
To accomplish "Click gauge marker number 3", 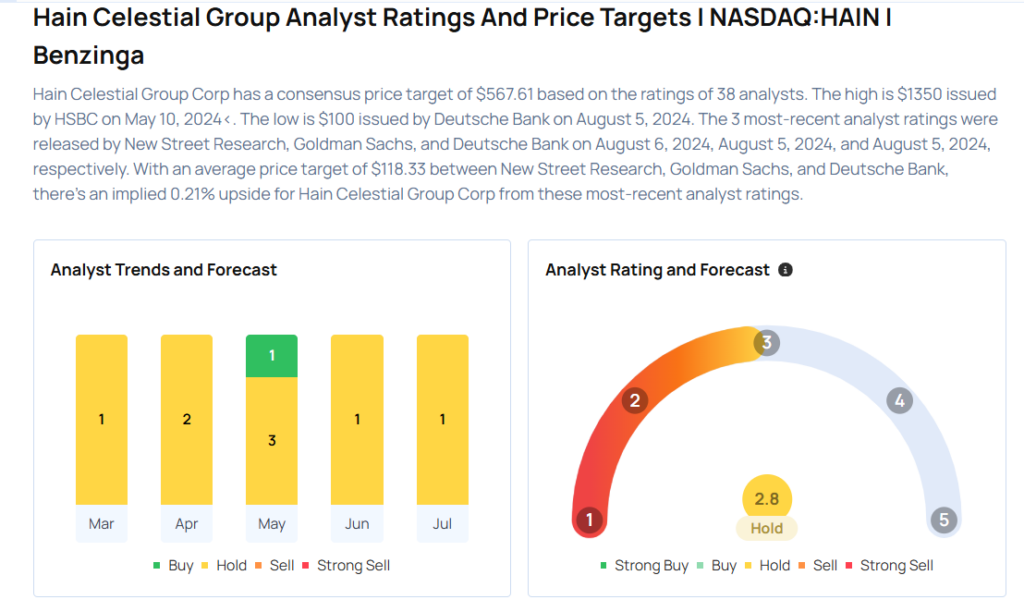I will [x=766, y=343].
